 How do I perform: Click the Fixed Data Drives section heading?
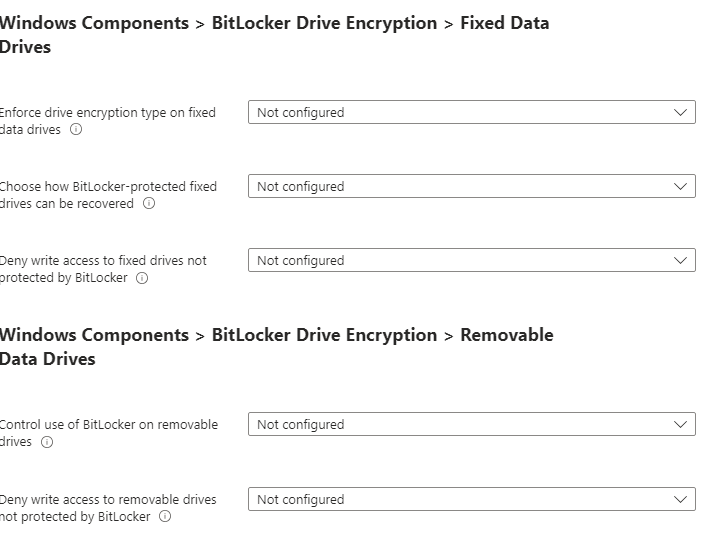coord(274,35)
